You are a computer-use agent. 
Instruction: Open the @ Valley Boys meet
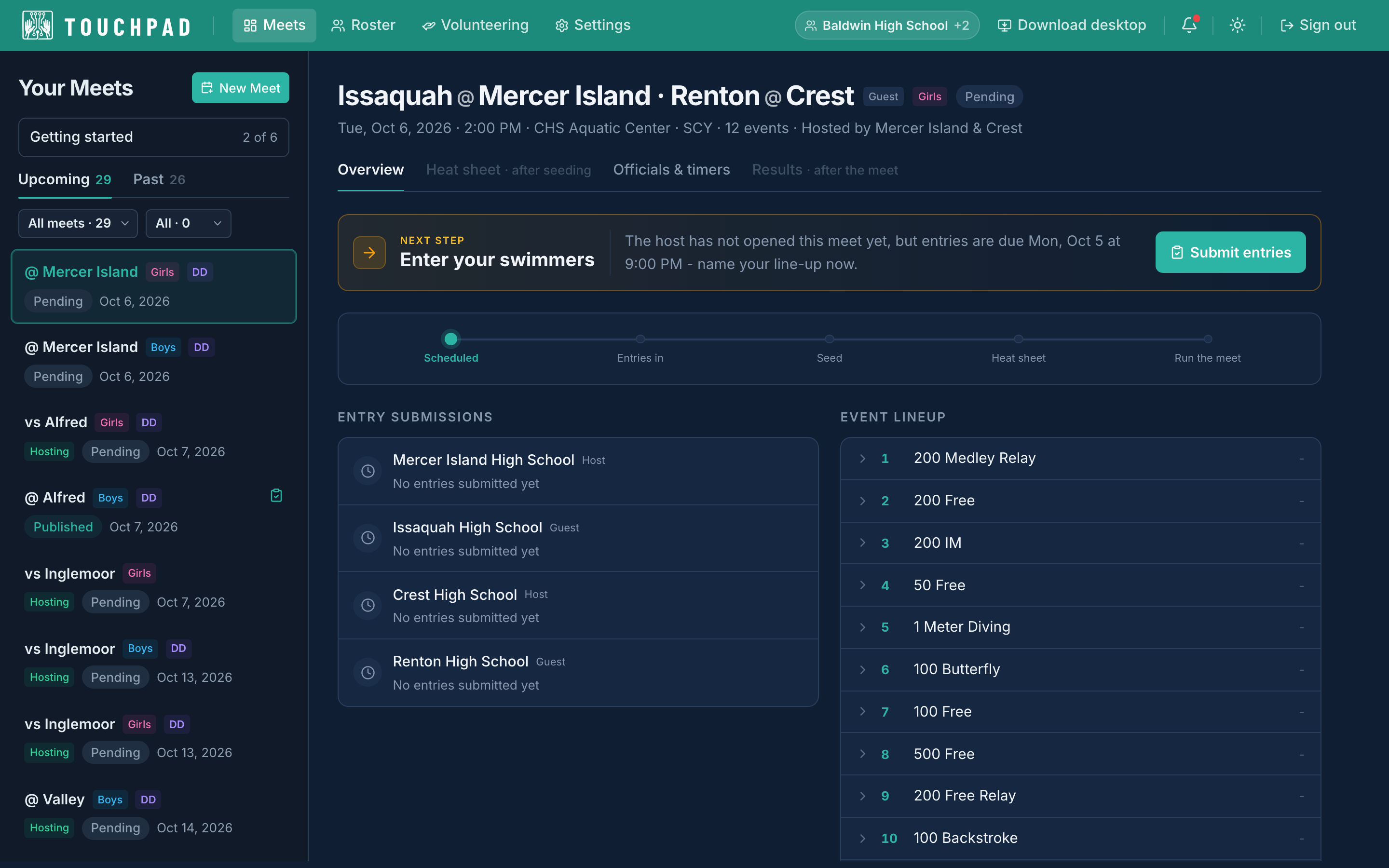tap(153, 814)
